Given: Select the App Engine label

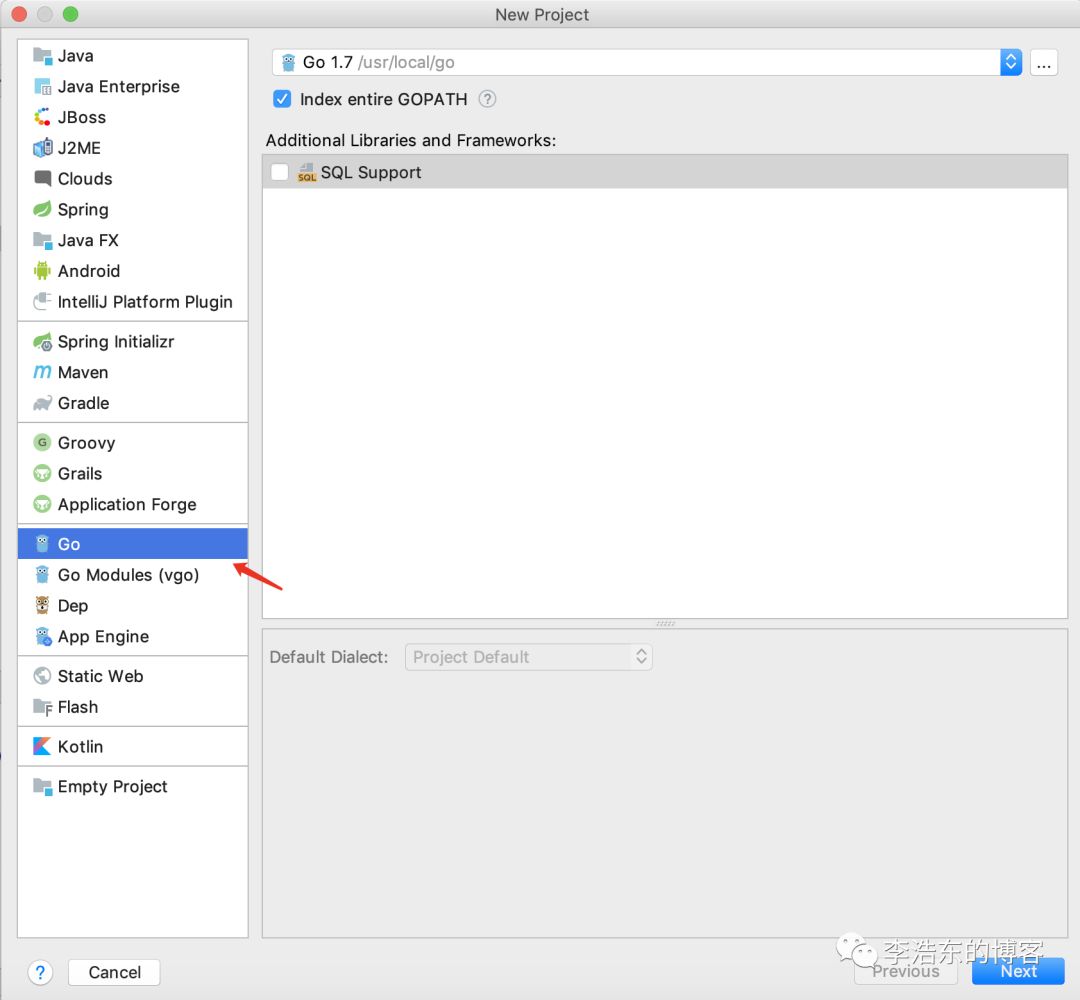Looking at the screenshot, I should (103, 636).
